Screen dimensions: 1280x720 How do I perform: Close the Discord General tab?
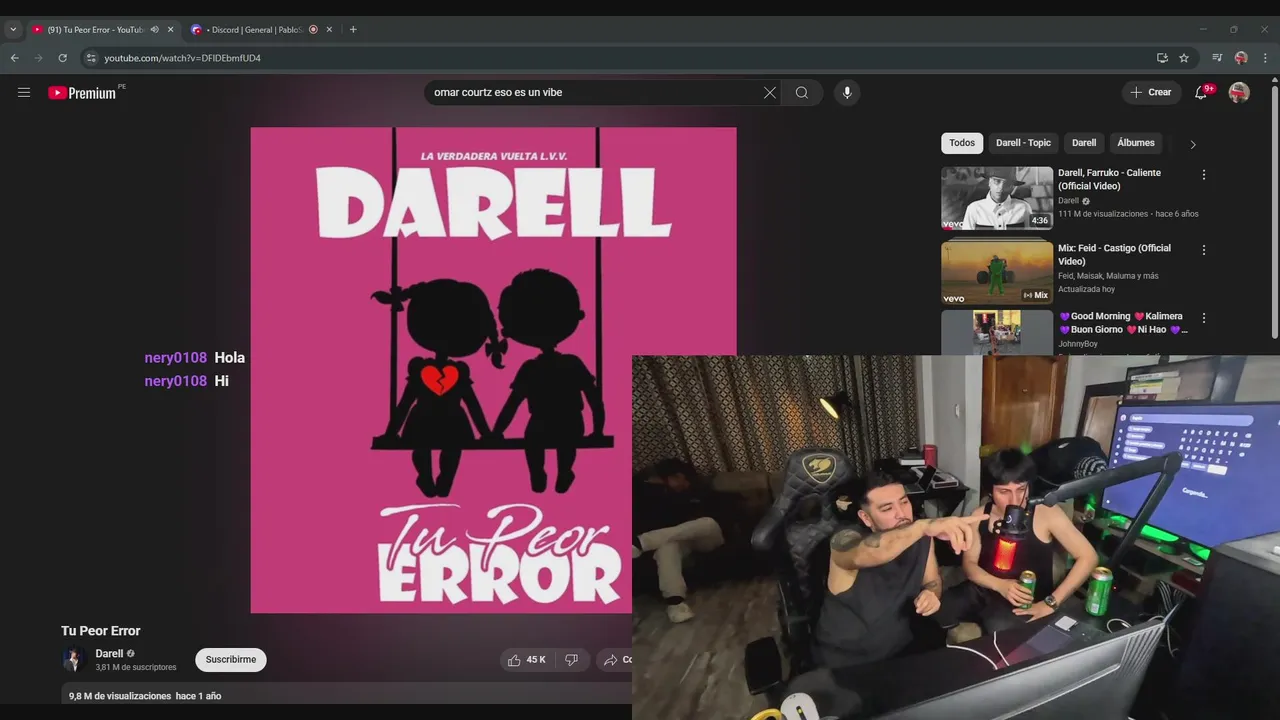(x=329, y=30)
